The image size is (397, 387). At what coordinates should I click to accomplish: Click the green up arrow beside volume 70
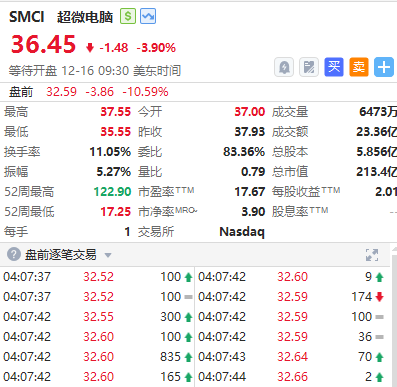379,357
